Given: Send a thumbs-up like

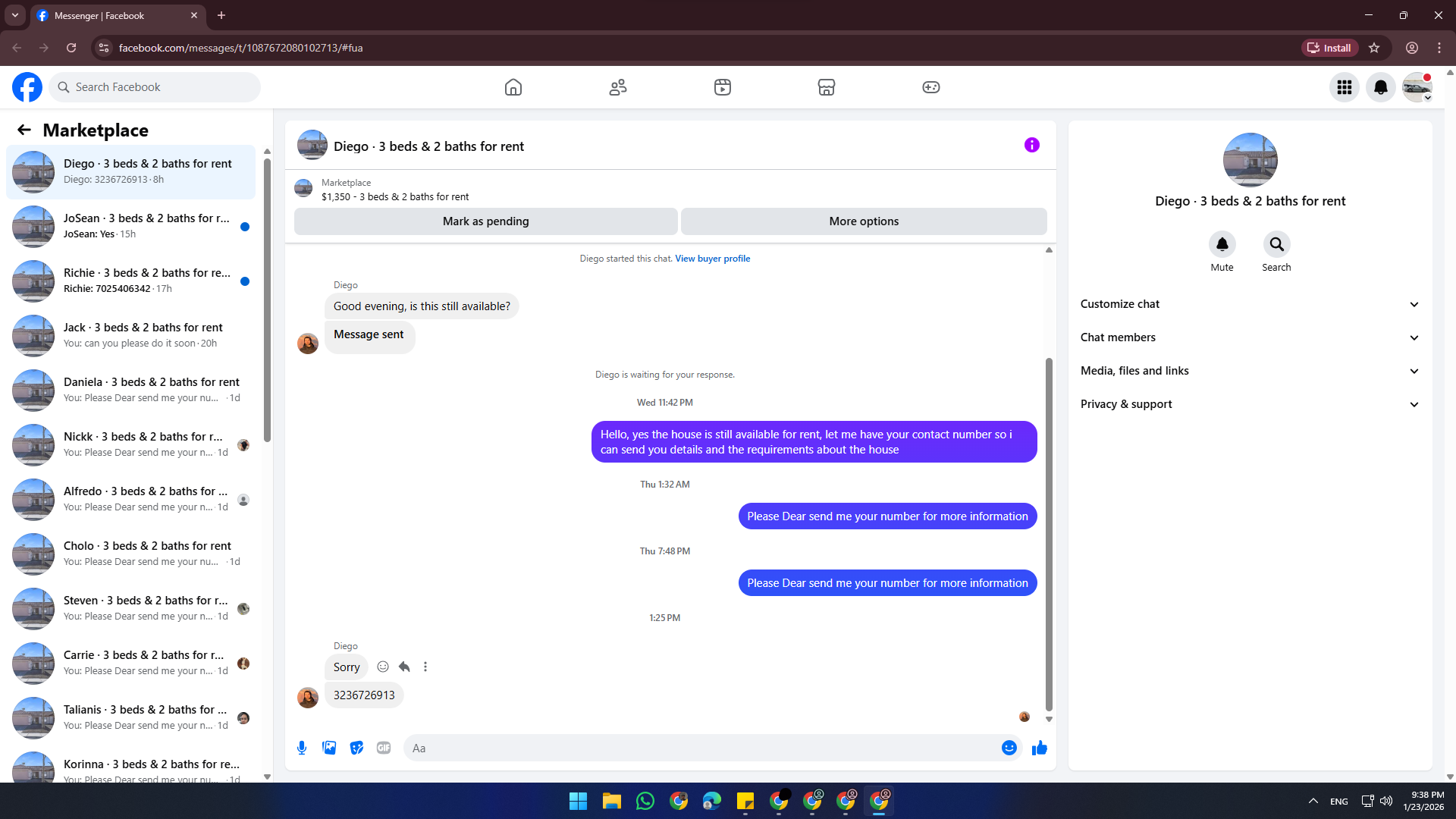Looking at the screenshot, I should coord(1039,748).
